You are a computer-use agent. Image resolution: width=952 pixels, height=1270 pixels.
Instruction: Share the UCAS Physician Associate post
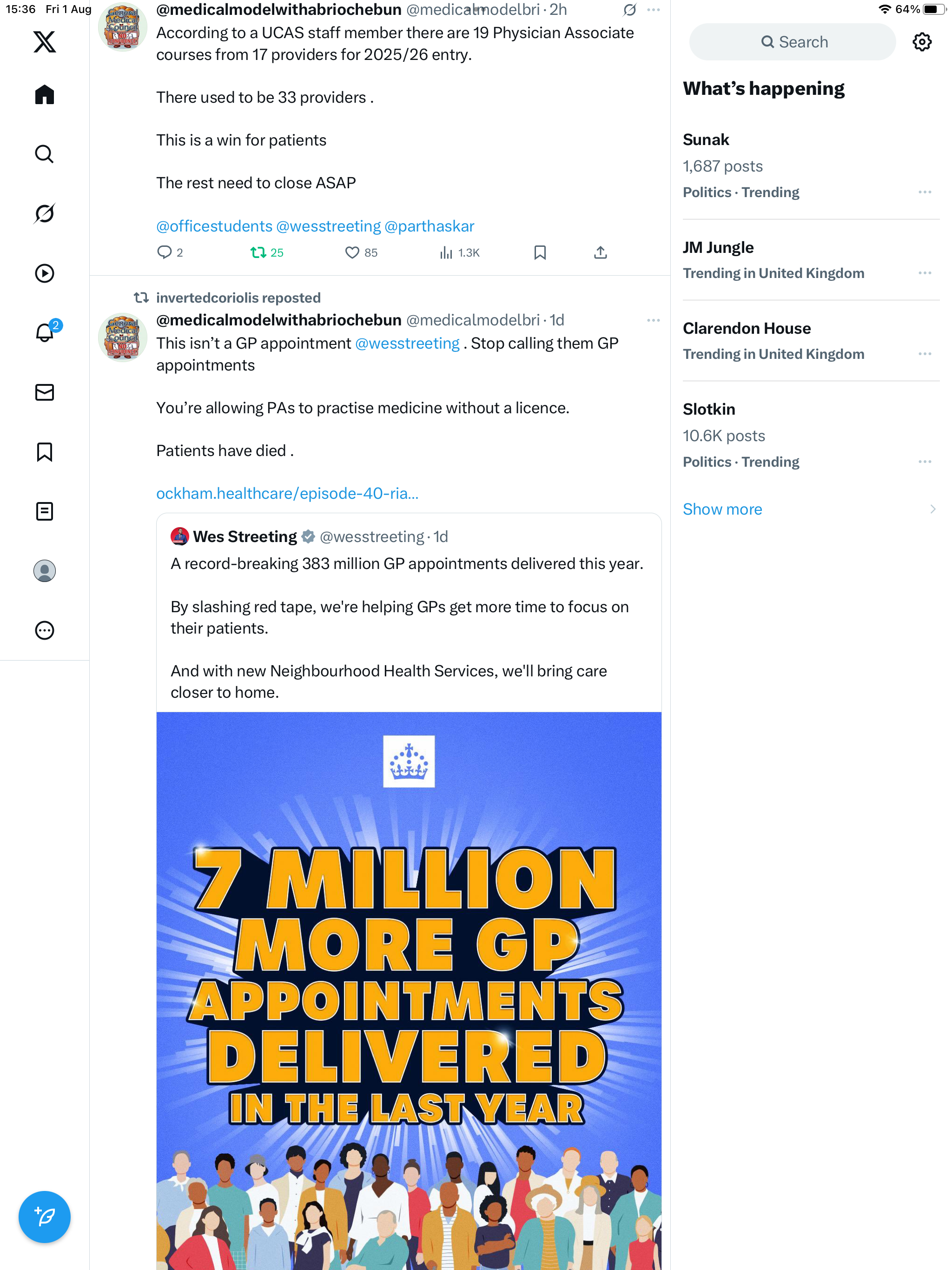click(x=600, y=252)
